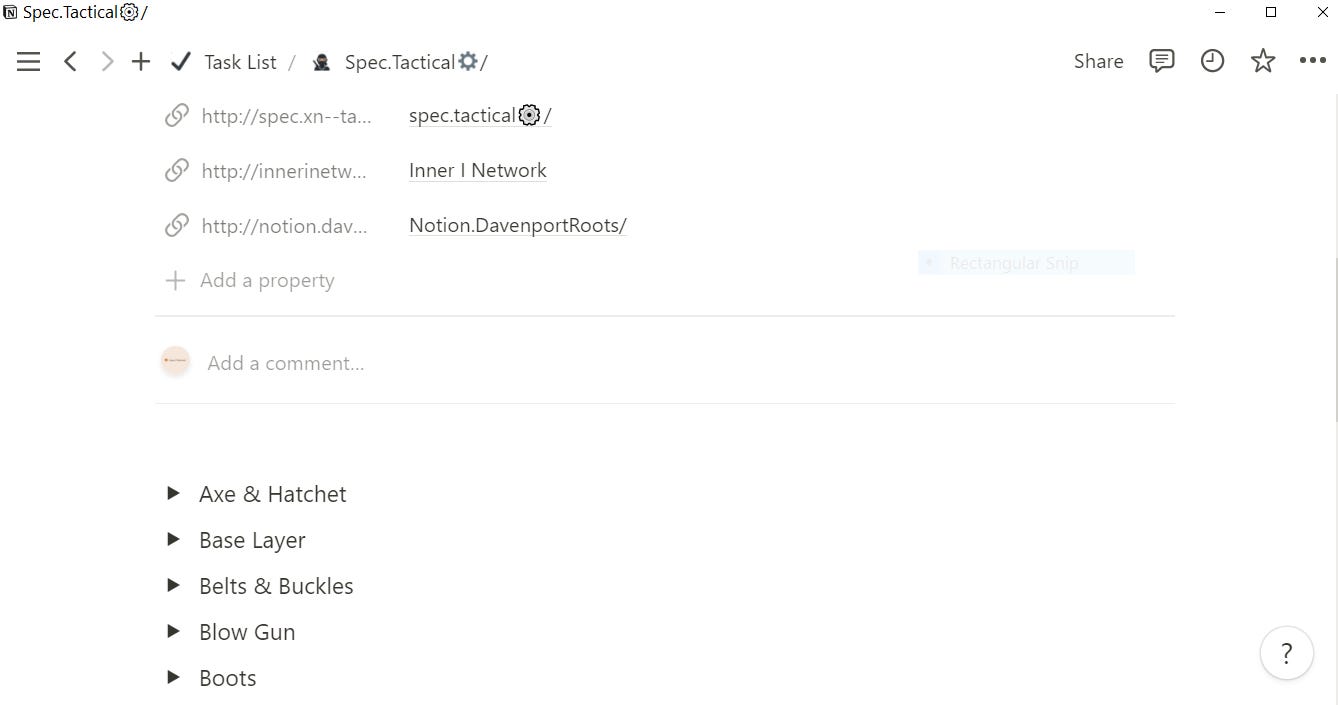Open the spec.tactical link value

click(x=480, y=116)
